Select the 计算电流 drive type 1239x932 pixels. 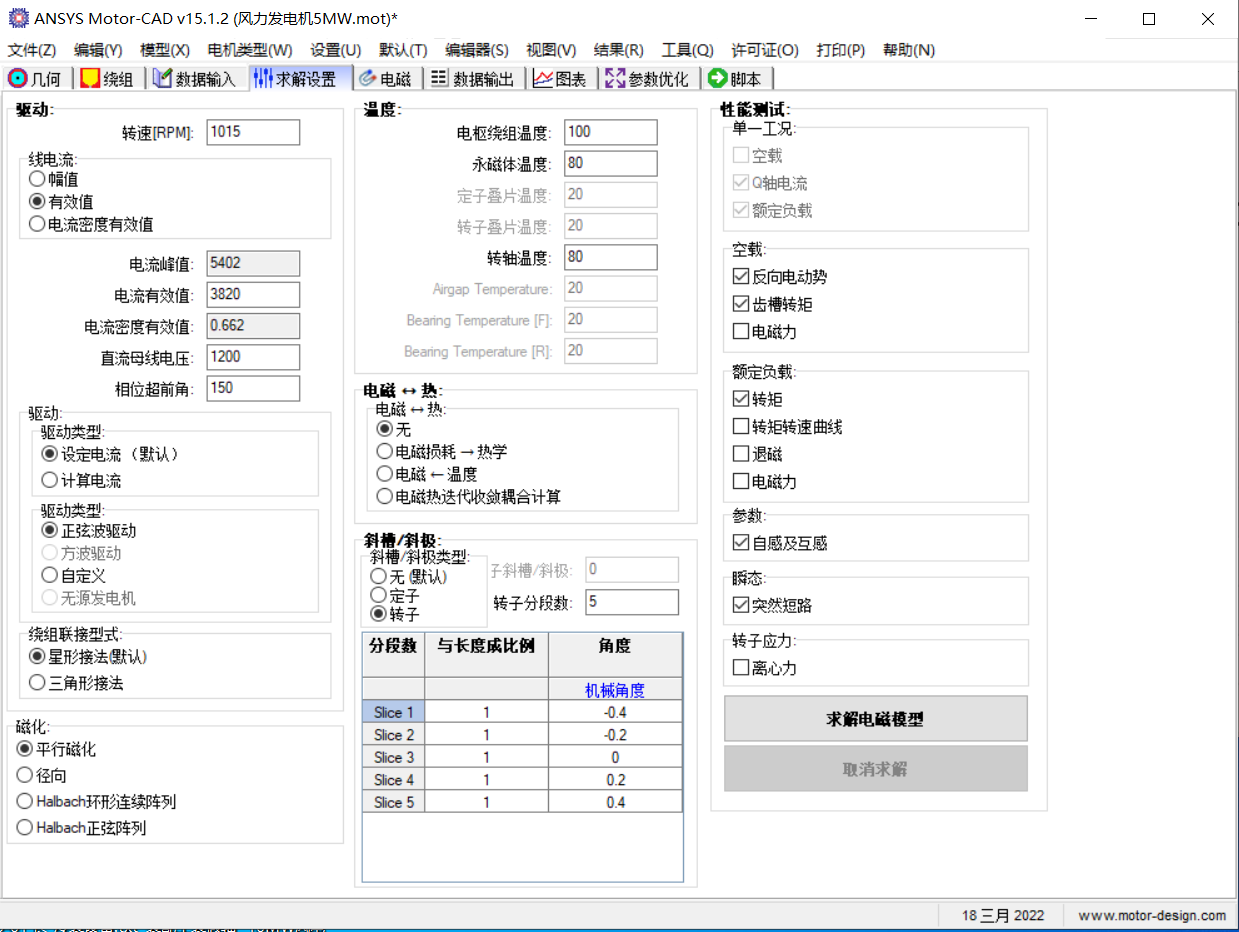50,480
